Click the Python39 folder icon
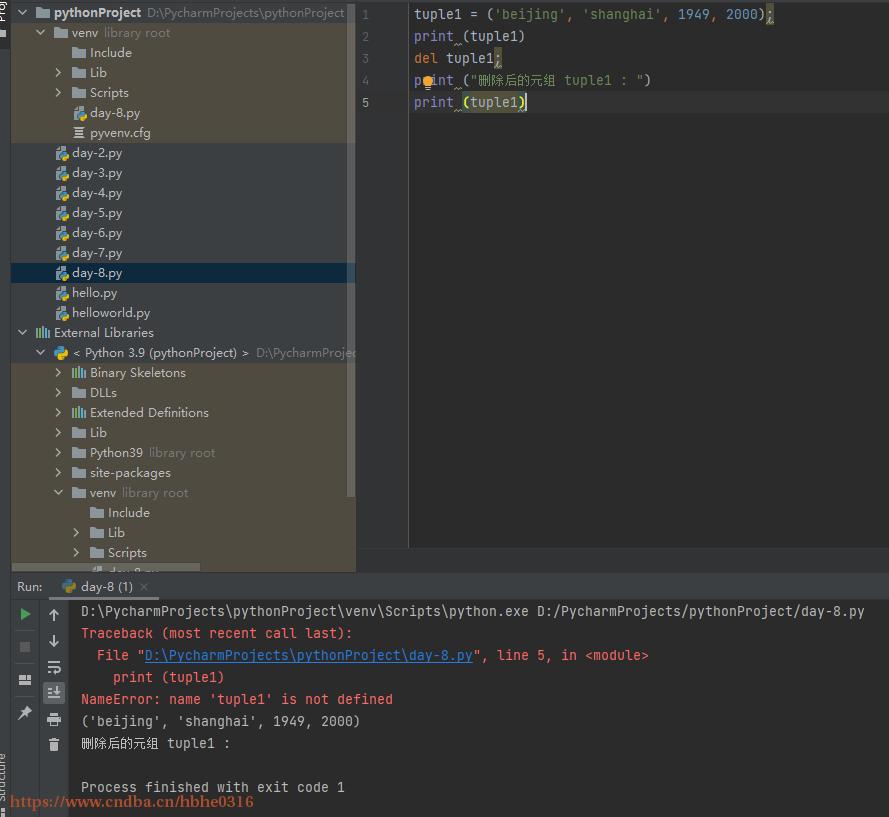This screenshot has height=817, width=889. tap(79, 453)
